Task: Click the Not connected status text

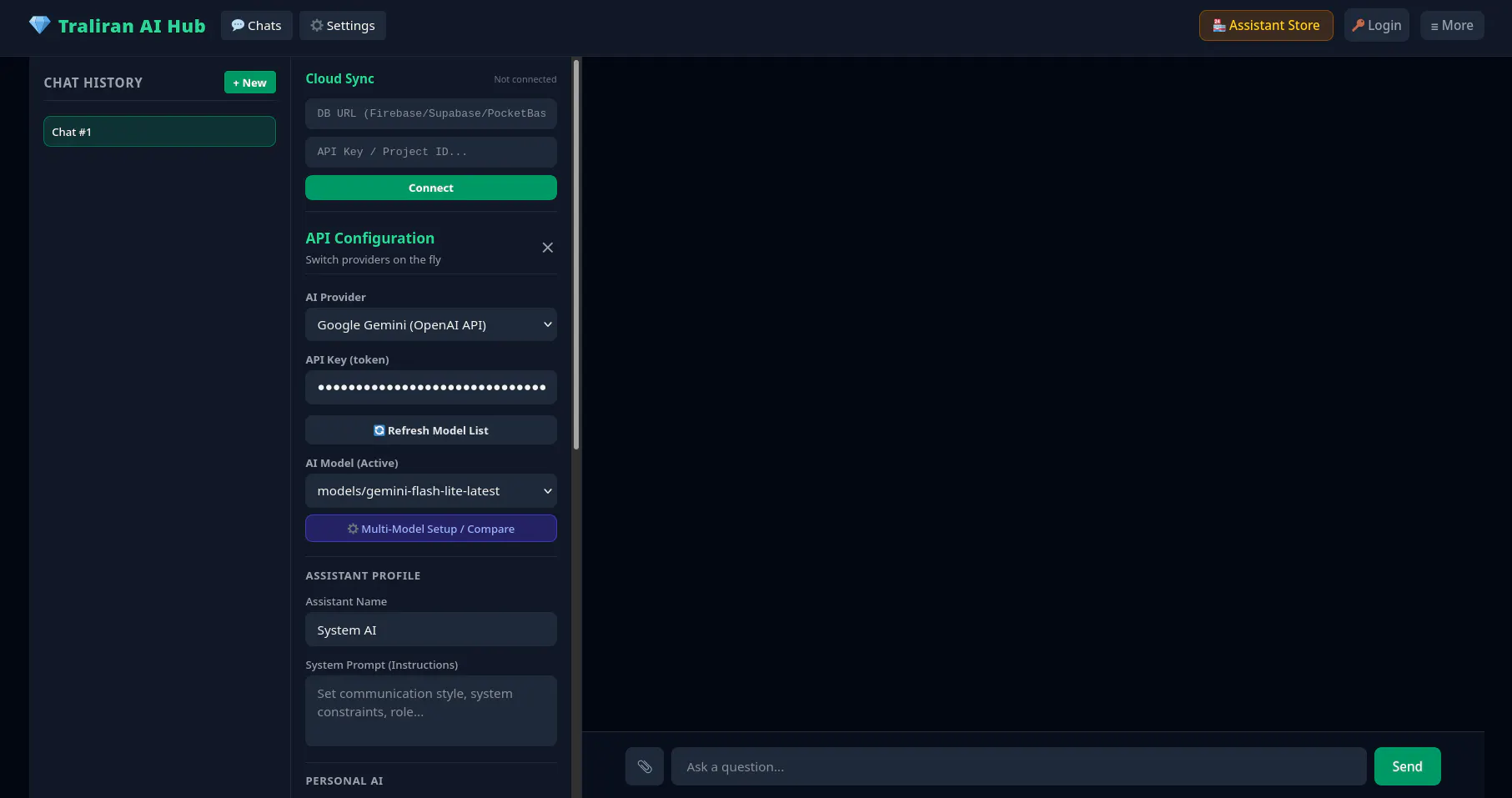Action: point(525,79)
